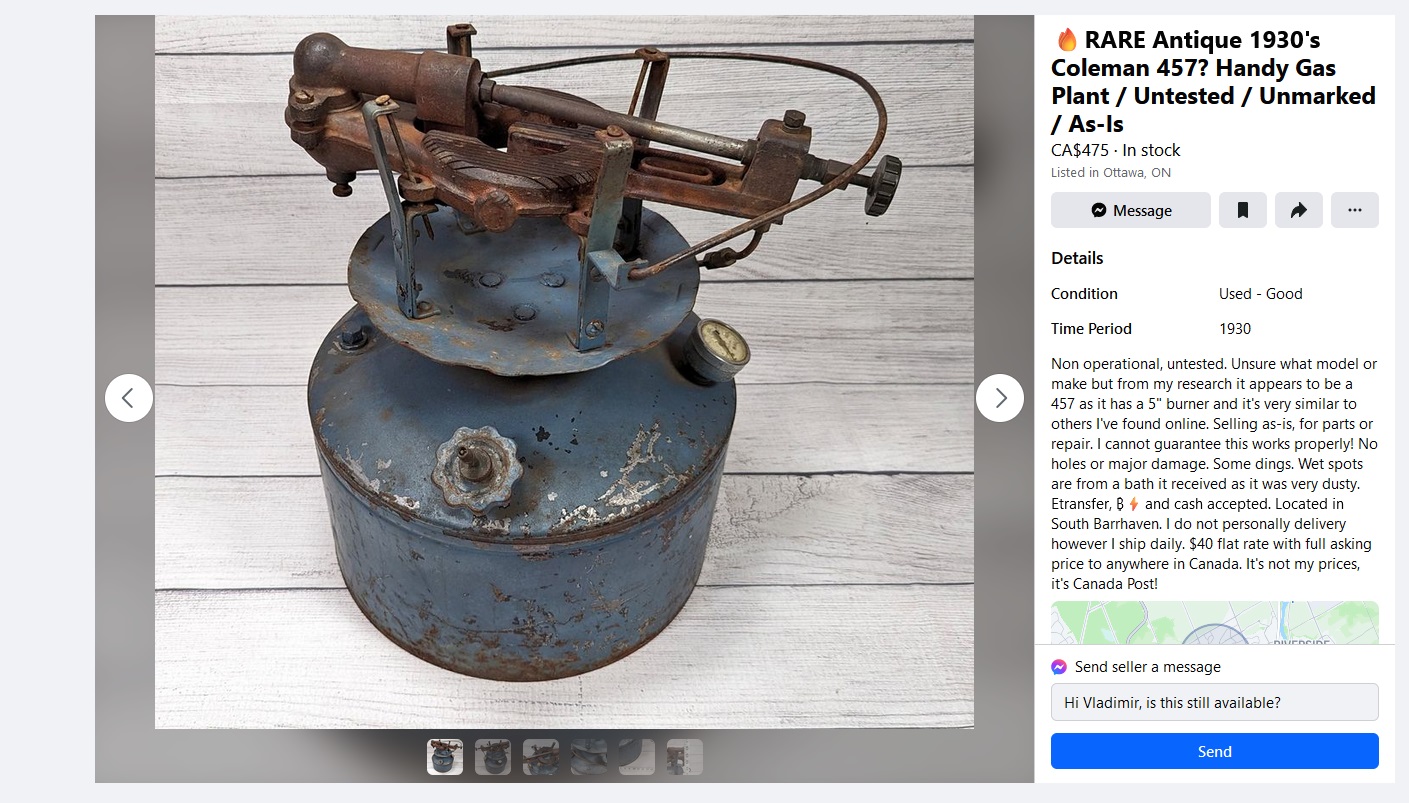Screen dimensions: 1409x803
Task: Select the first photo thumbnail
Action: [x=445, y=757]
